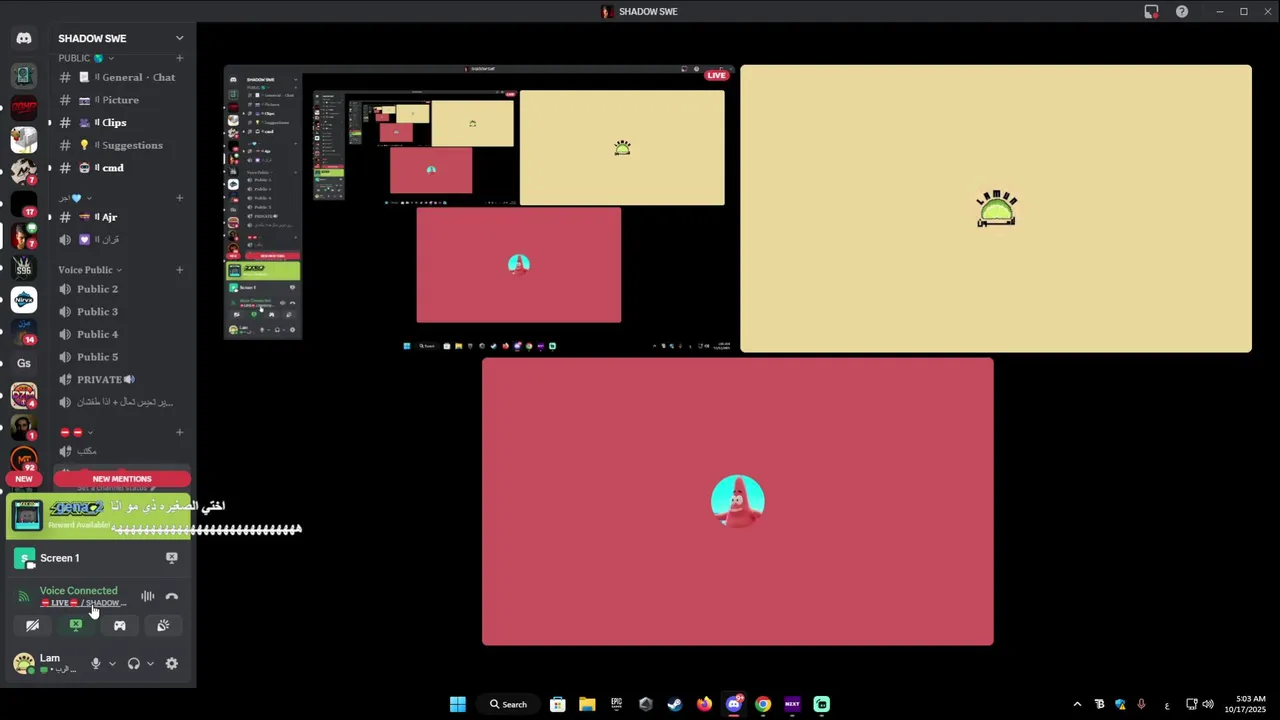1280x720 pixels.
Task: Start an activity with the game controller icon
Action: click(120, 625)
